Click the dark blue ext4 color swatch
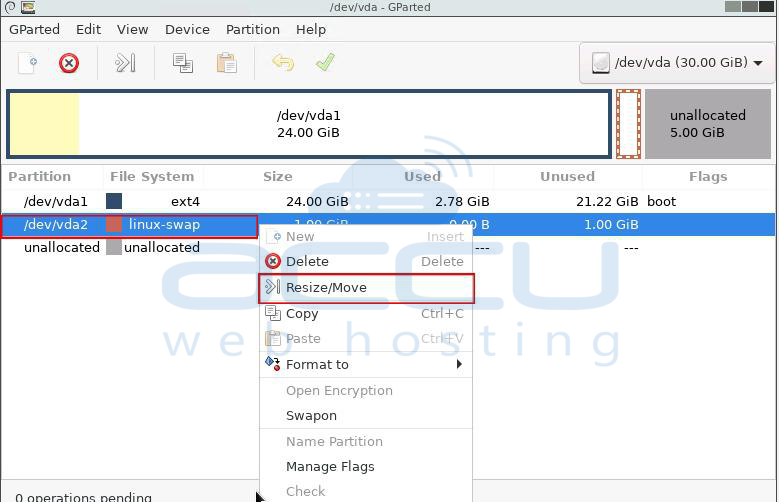Viewport: 779px width, 502px height. point(114,201)
